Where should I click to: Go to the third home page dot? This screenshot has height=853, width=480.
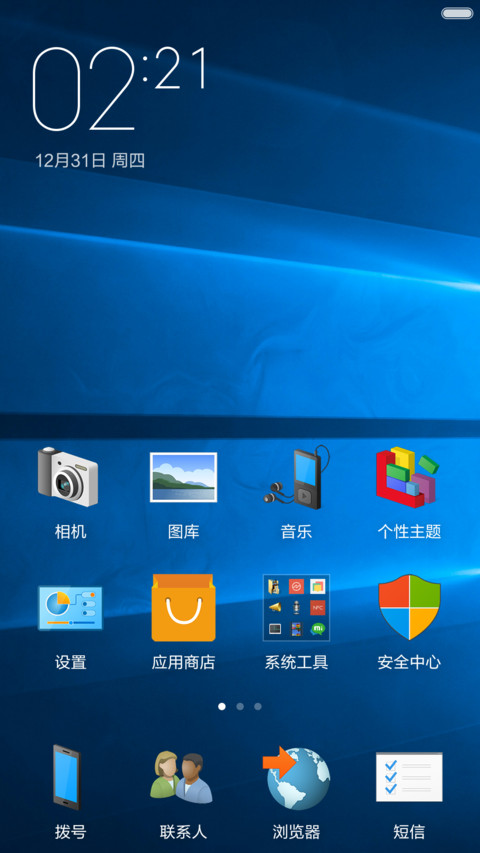click(258, 706)
